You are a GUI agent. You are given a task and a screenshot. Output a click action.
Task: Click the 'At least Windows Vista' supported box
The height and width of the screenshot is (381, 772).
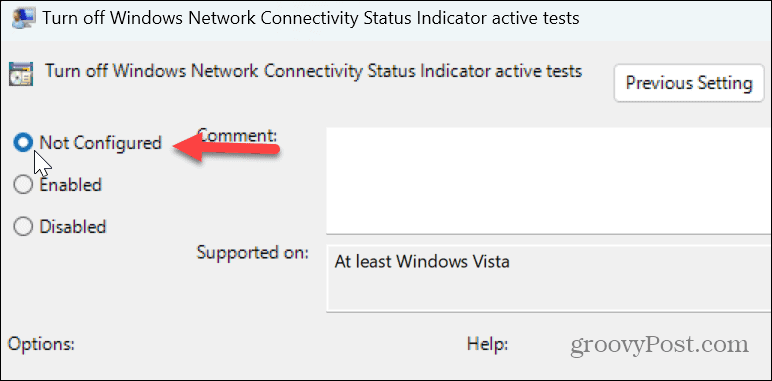(x=548, y=279)
